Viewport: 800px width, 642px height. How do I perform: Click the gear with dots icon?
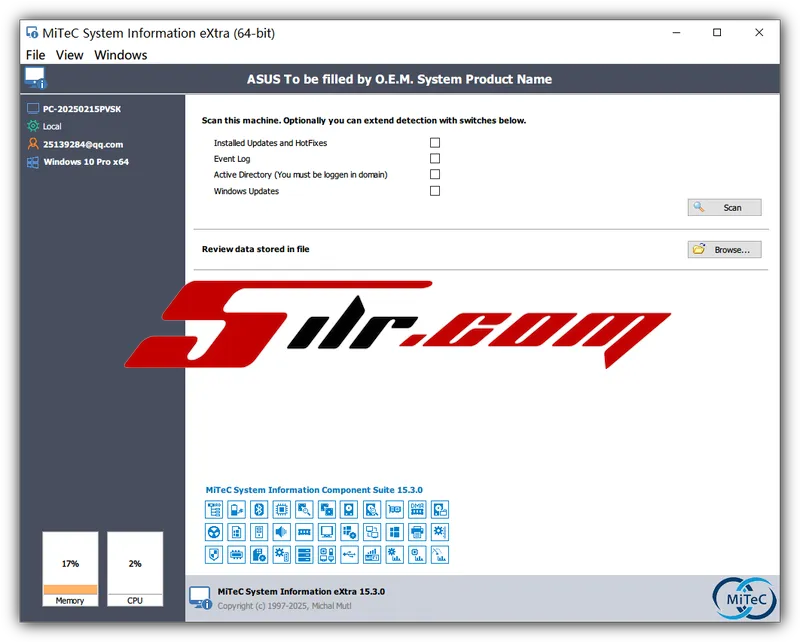(x=440, y=532)
